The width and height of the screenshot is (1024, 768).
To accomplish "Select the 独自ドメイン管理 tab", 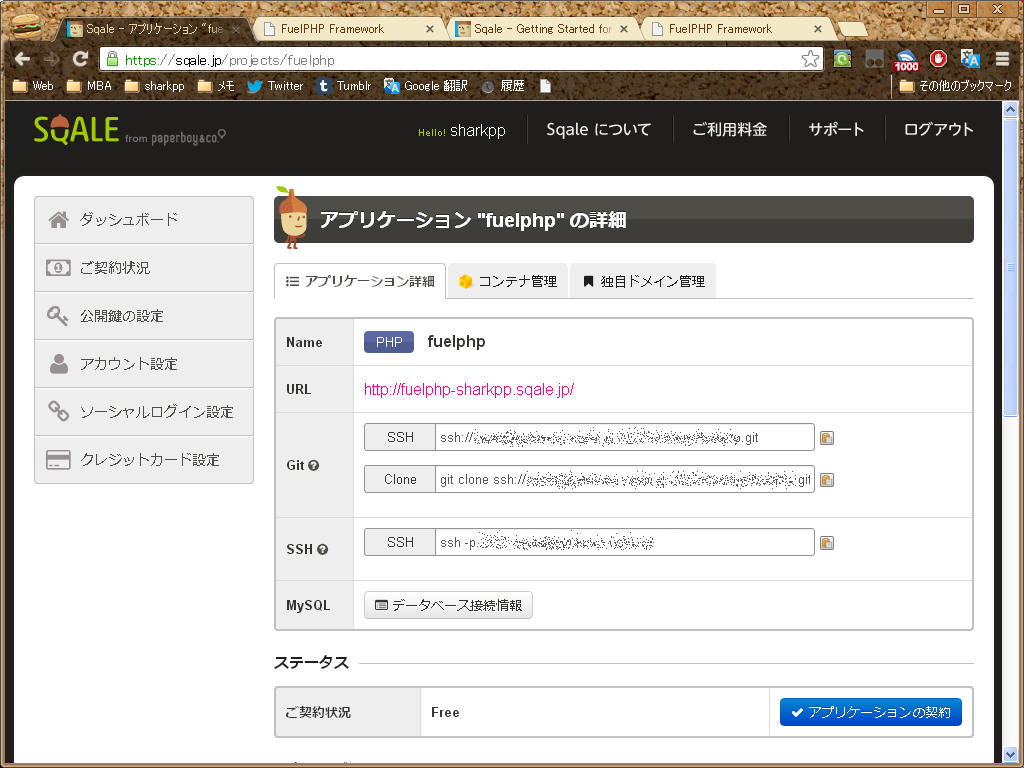I will 643,281.
